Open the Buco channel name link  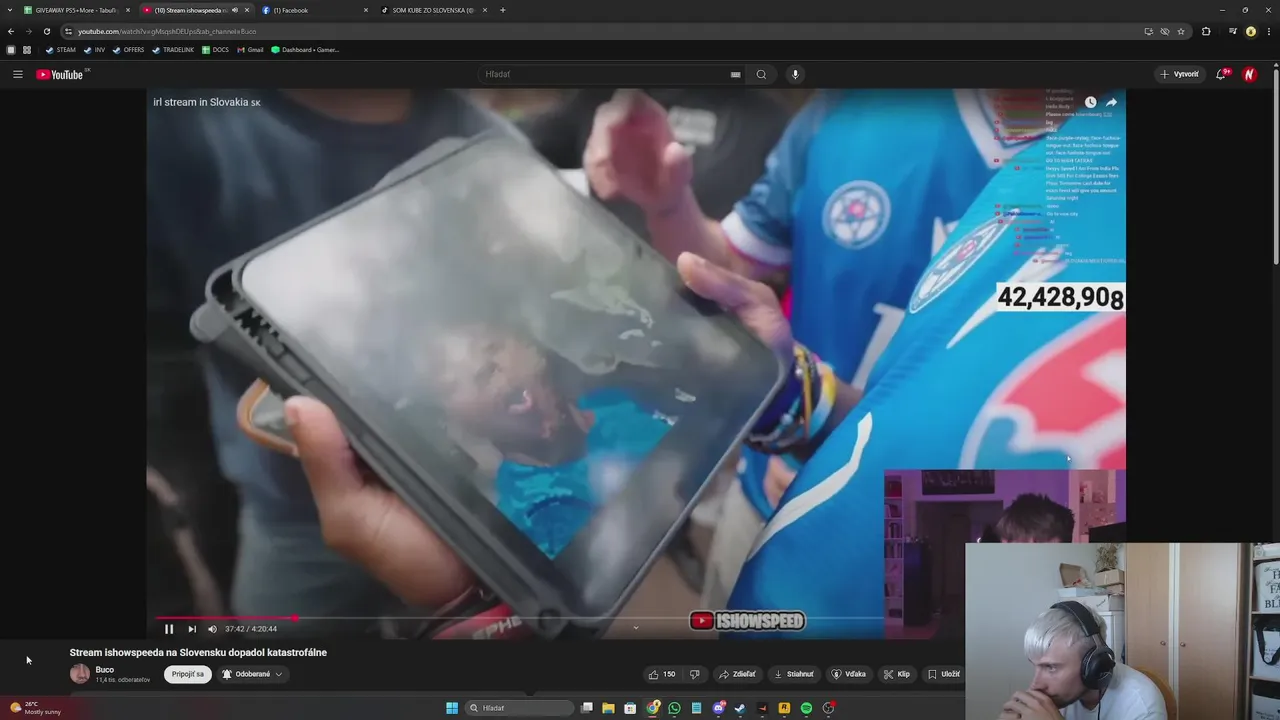click(105, 669)
